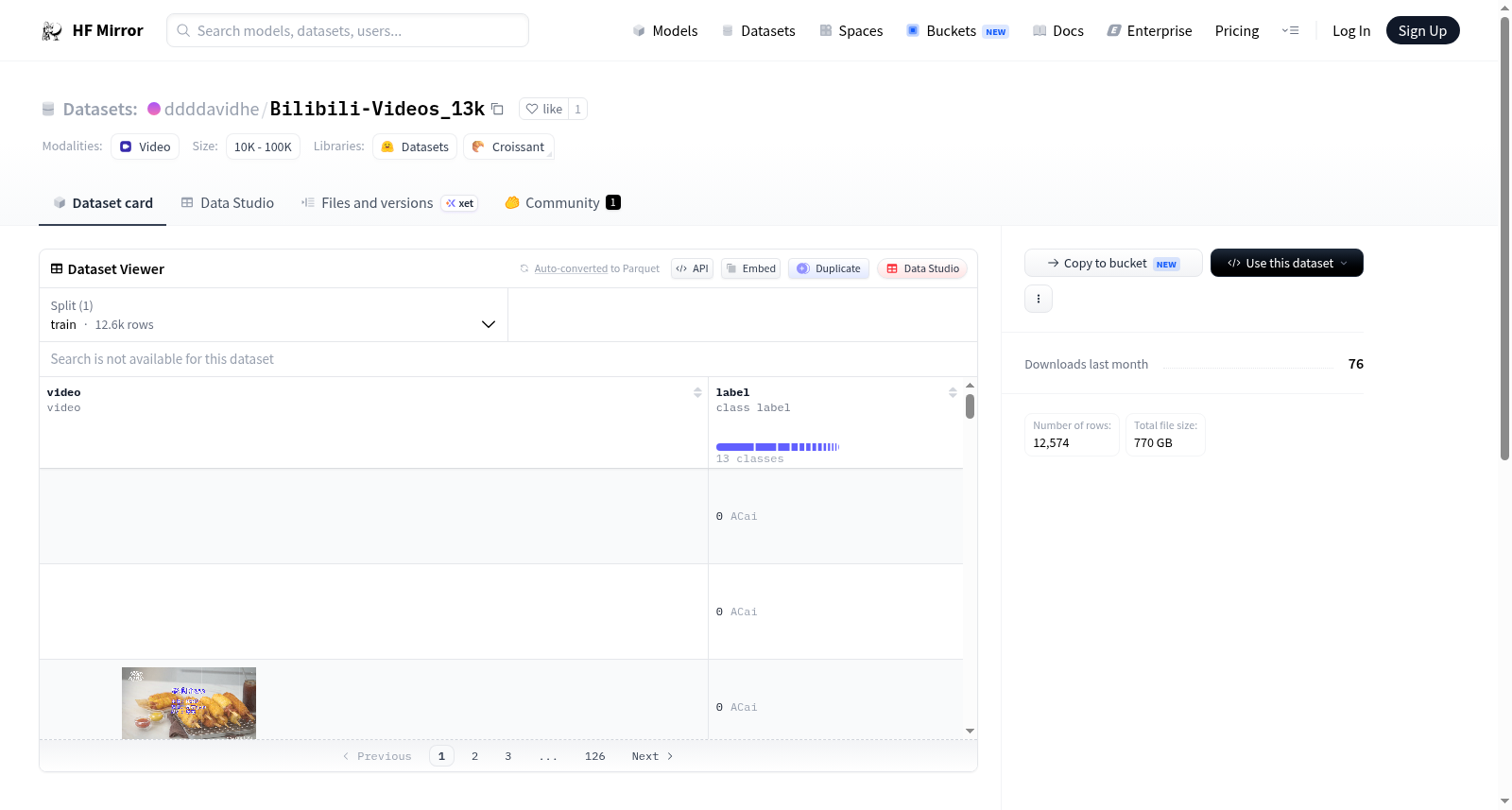Go to page 1 of results
The image size is (1512, 810).
441,756
